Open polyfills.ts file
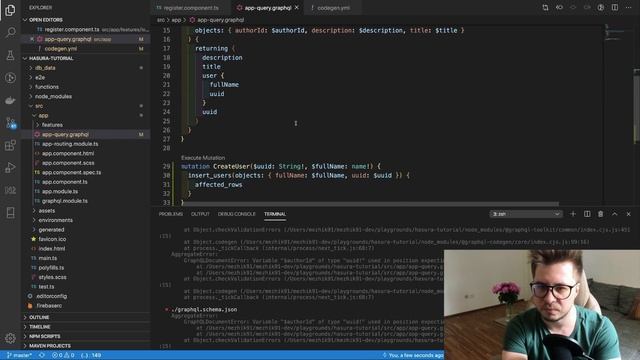640x360 pixels. coord(51,268)
